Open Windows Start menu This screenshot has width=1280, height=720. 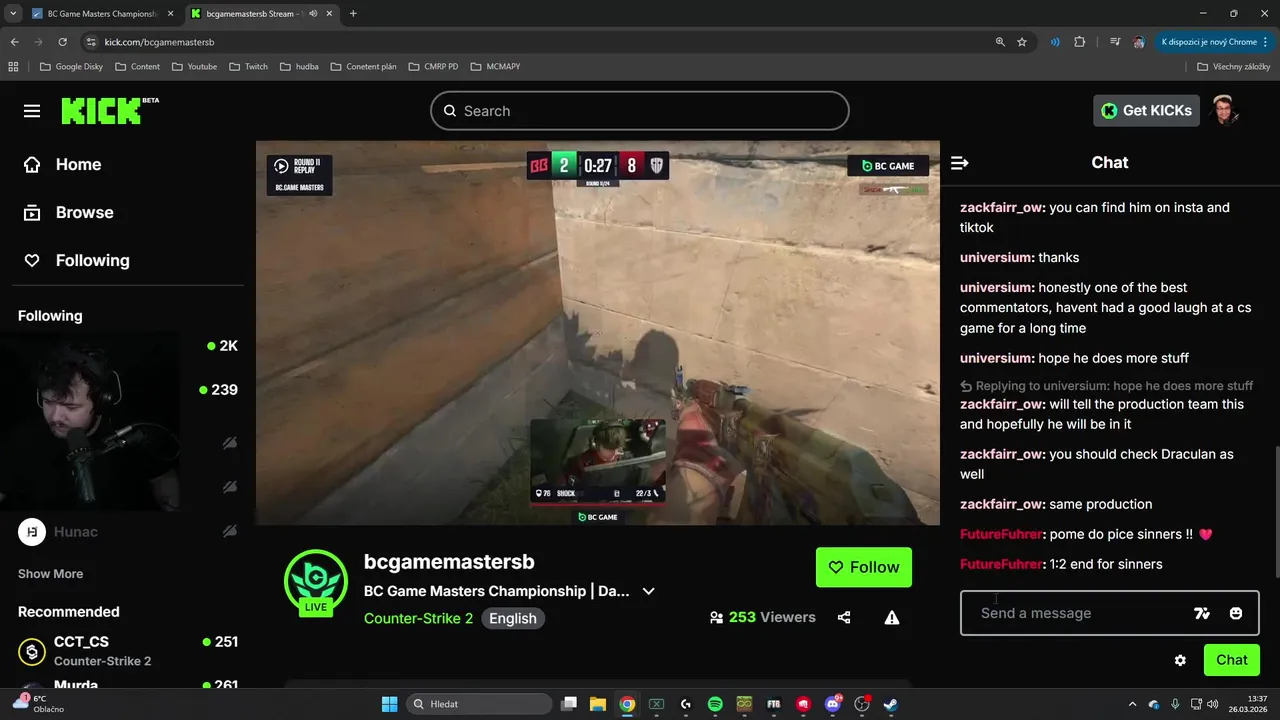pyautogui.click(x=389, y=704)
